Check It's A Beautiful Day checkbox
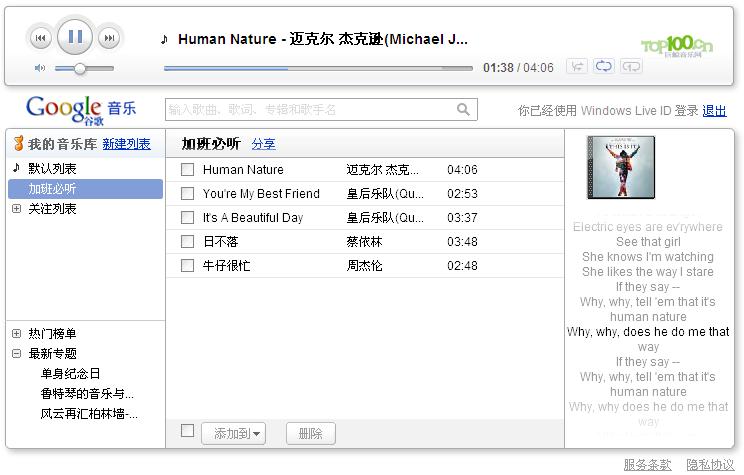The height and width of the screenshot is (475, 744). pyautogui.click(x=187, y=217)
